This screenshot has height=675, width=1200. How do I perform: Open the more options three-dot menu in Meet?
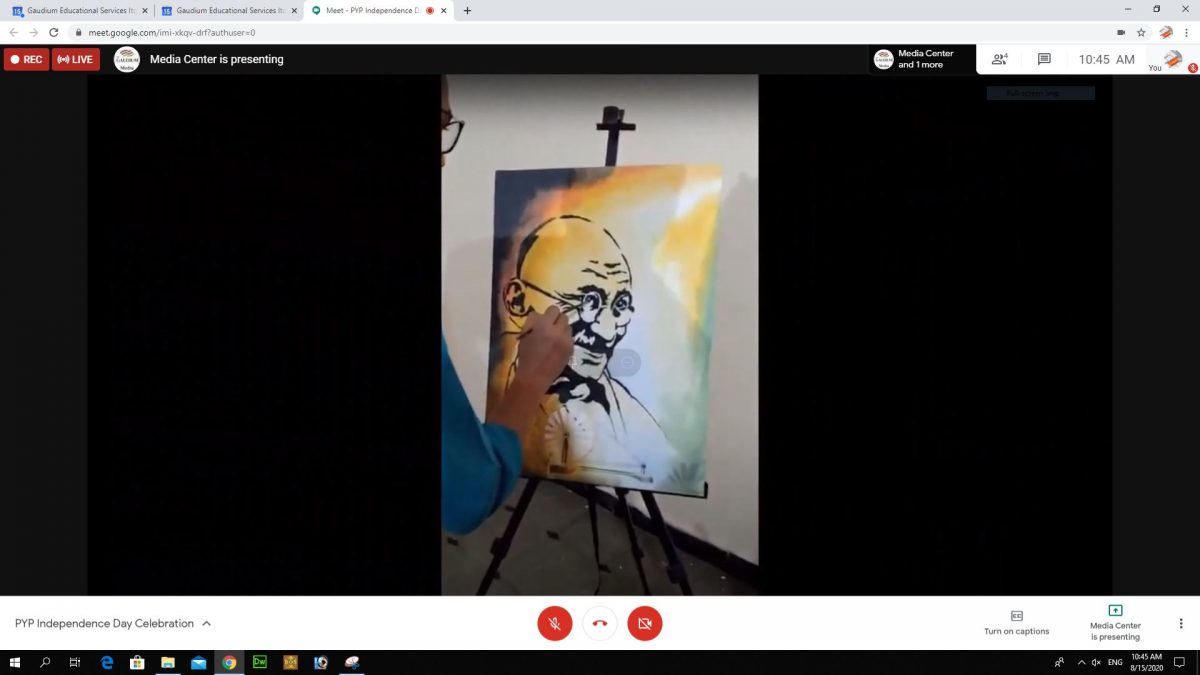tap(1181, 623)
